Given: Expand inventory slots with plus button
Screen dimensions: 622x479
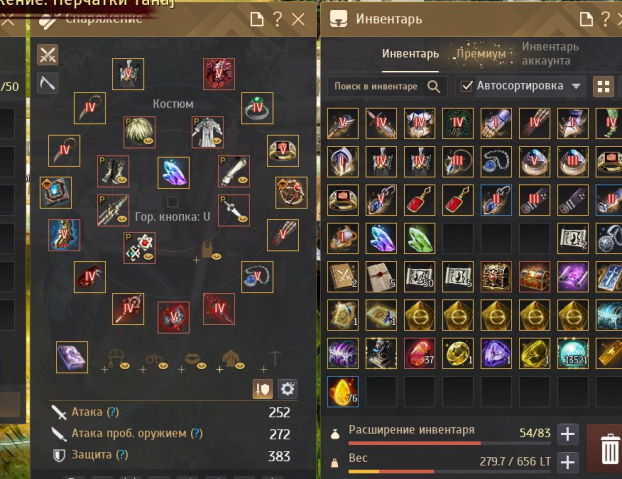Looking at the screenshot, I should 567,434.
